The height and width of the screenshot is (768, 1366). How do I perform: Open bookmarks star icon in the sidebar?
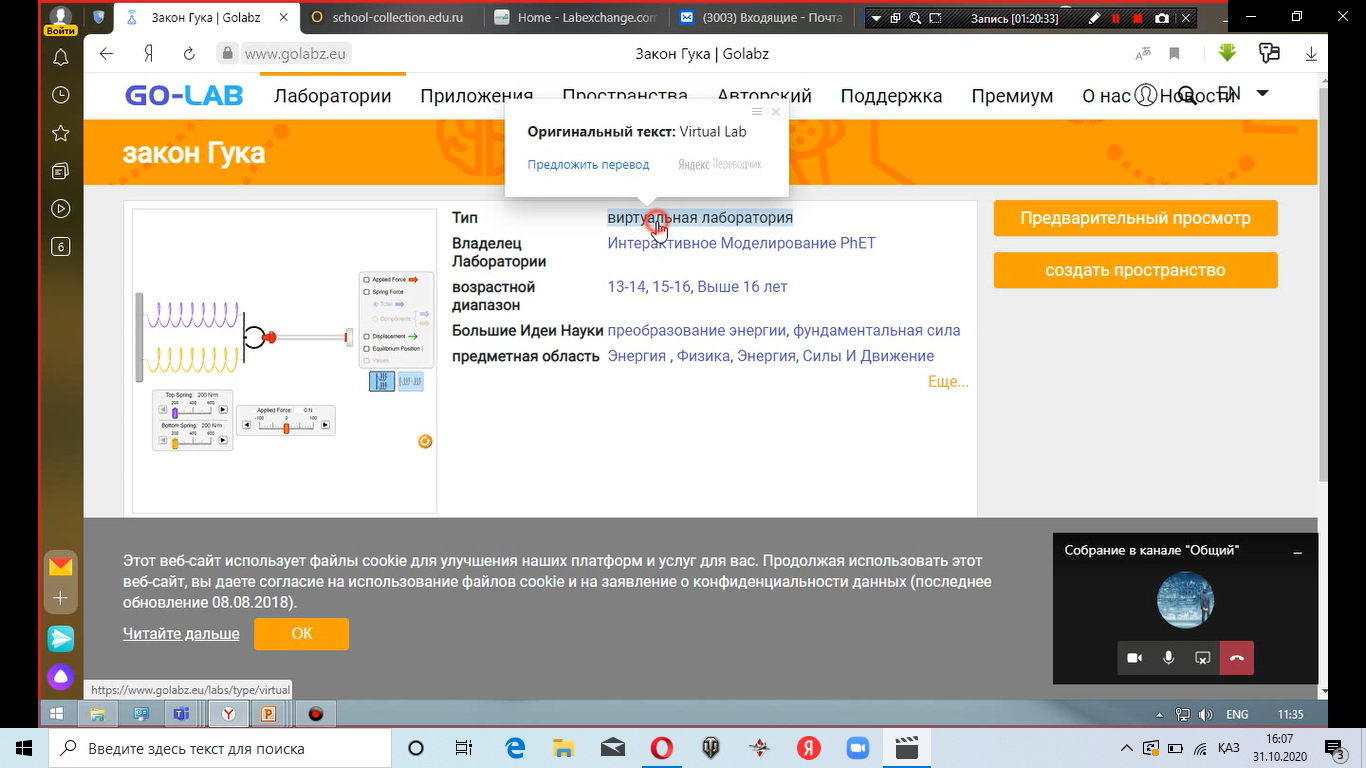(60, 133)
